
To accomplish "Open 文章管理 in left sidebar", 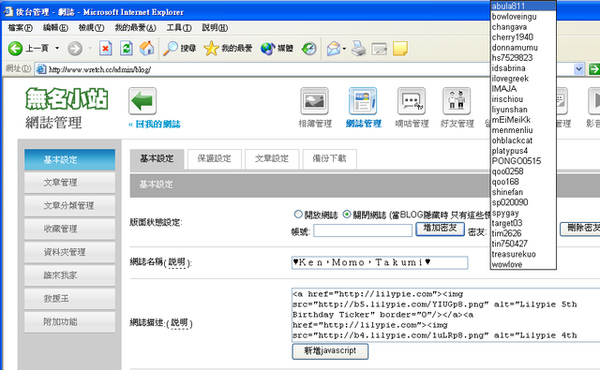I will 70,183.
